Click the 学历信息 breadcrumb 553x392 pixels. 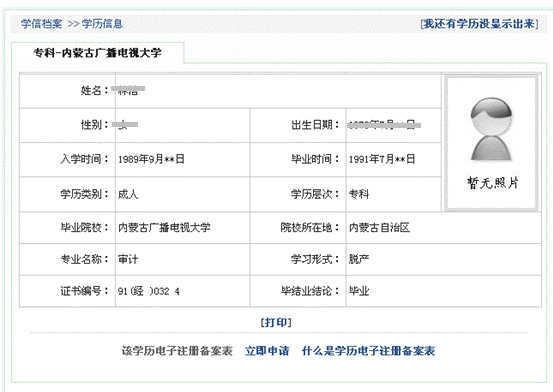coord(102,24)
